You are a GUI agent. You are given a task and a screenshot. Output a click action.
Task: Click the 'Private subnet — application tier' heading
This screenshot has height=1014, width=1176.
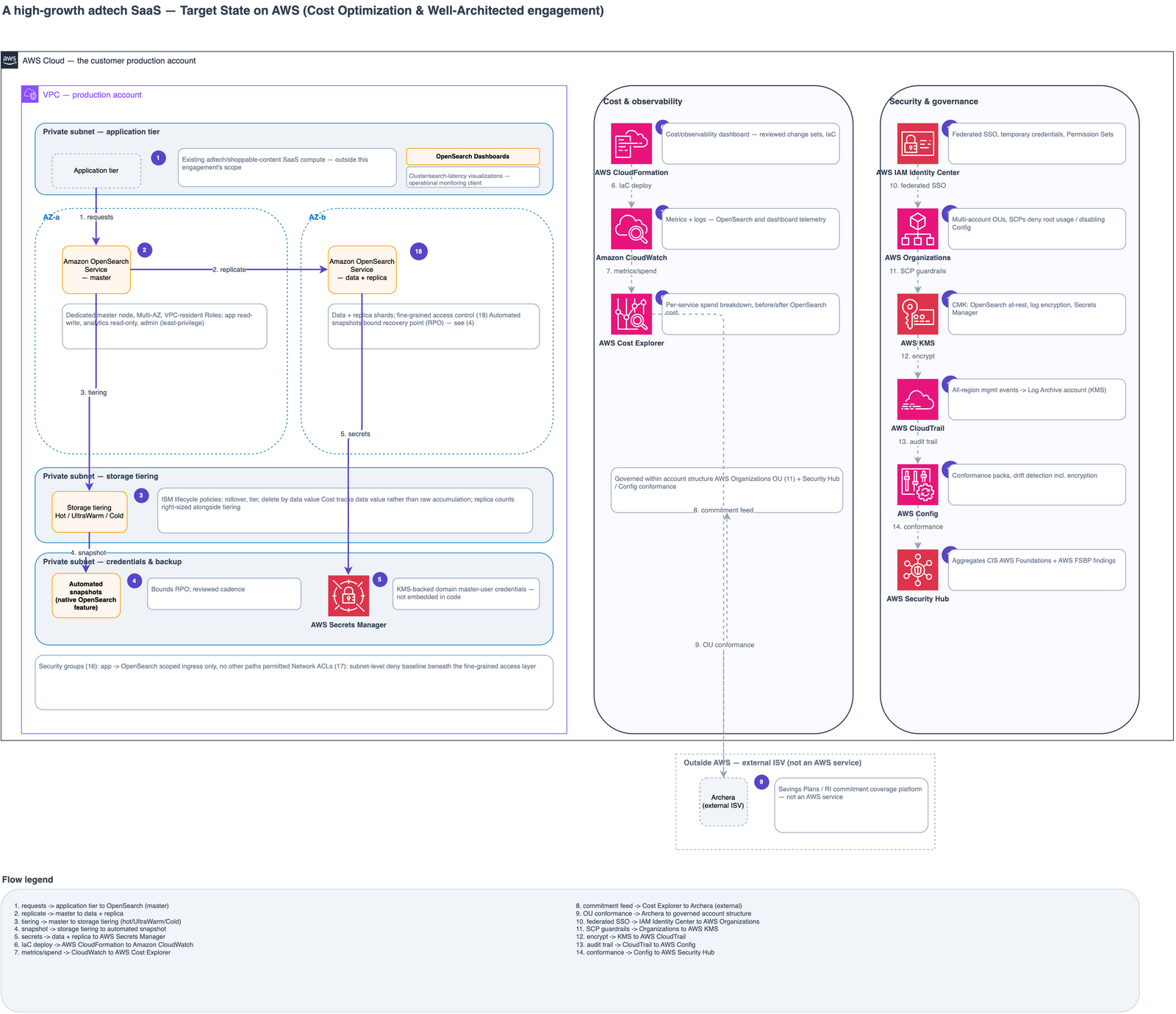[101, 132]
